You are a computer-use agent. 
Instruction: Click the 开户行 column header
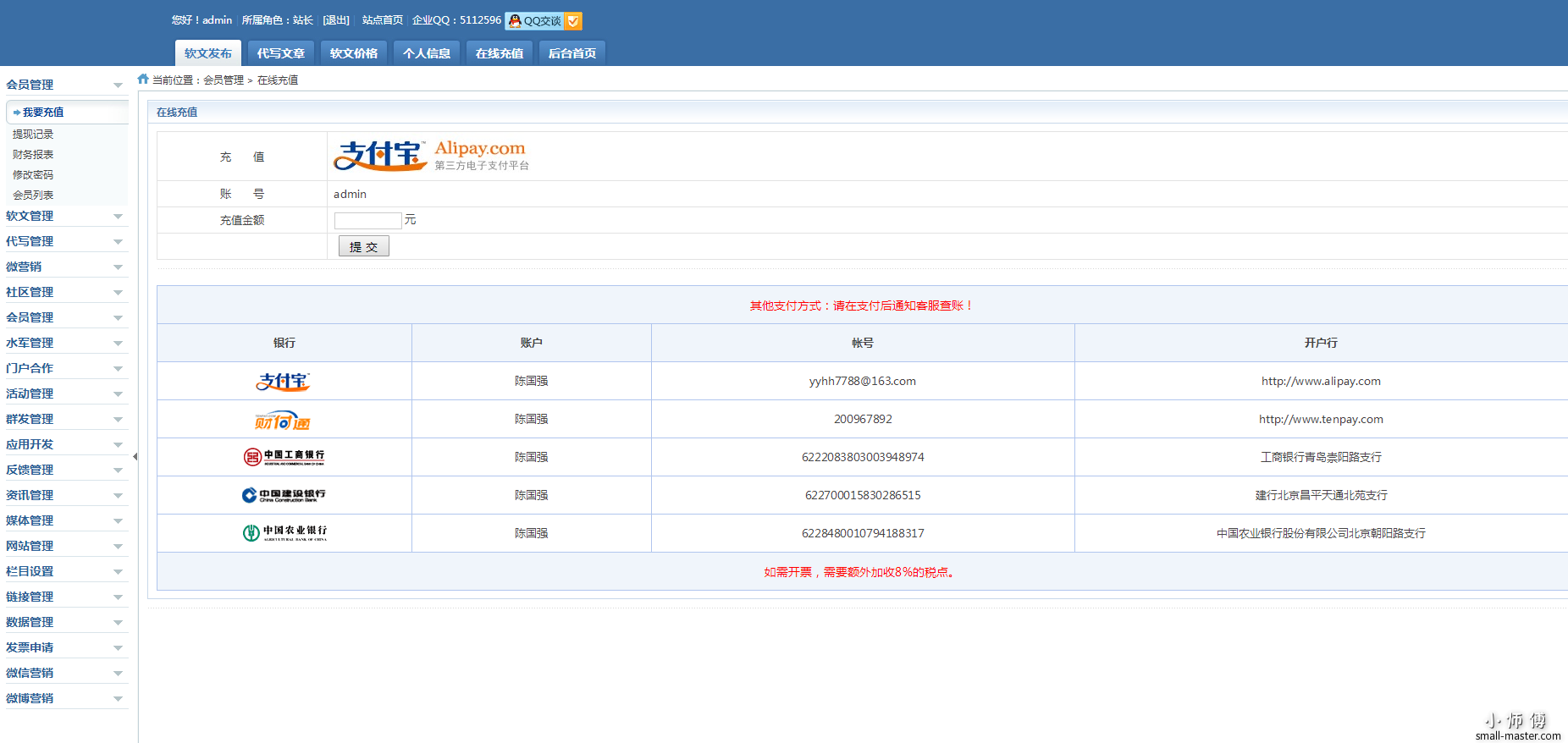click(x=1321, y=343)
